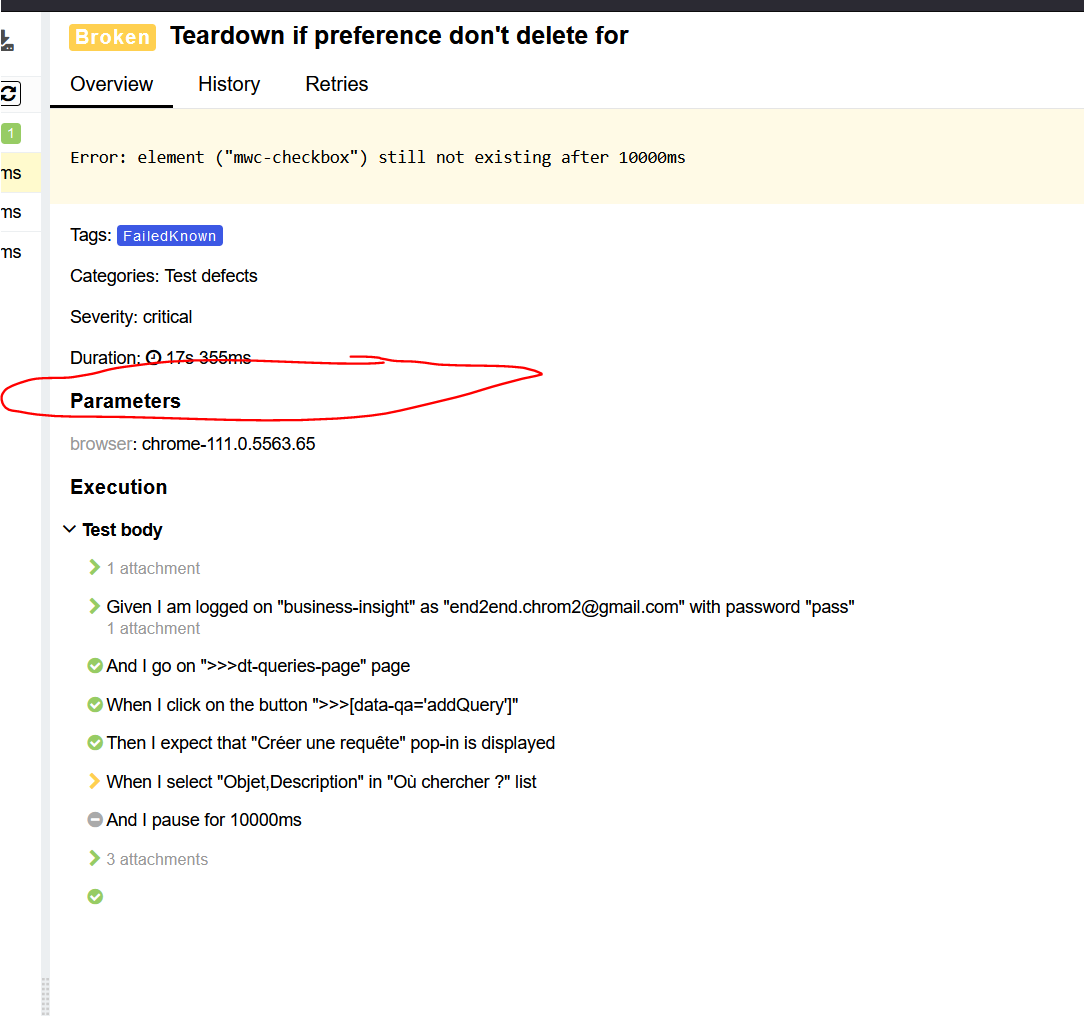Image resolution: width=1084 pixels, height=1016 pixels.
Task: Click the yellow broken status arrow on the select step
Action: tap(95, 781)
